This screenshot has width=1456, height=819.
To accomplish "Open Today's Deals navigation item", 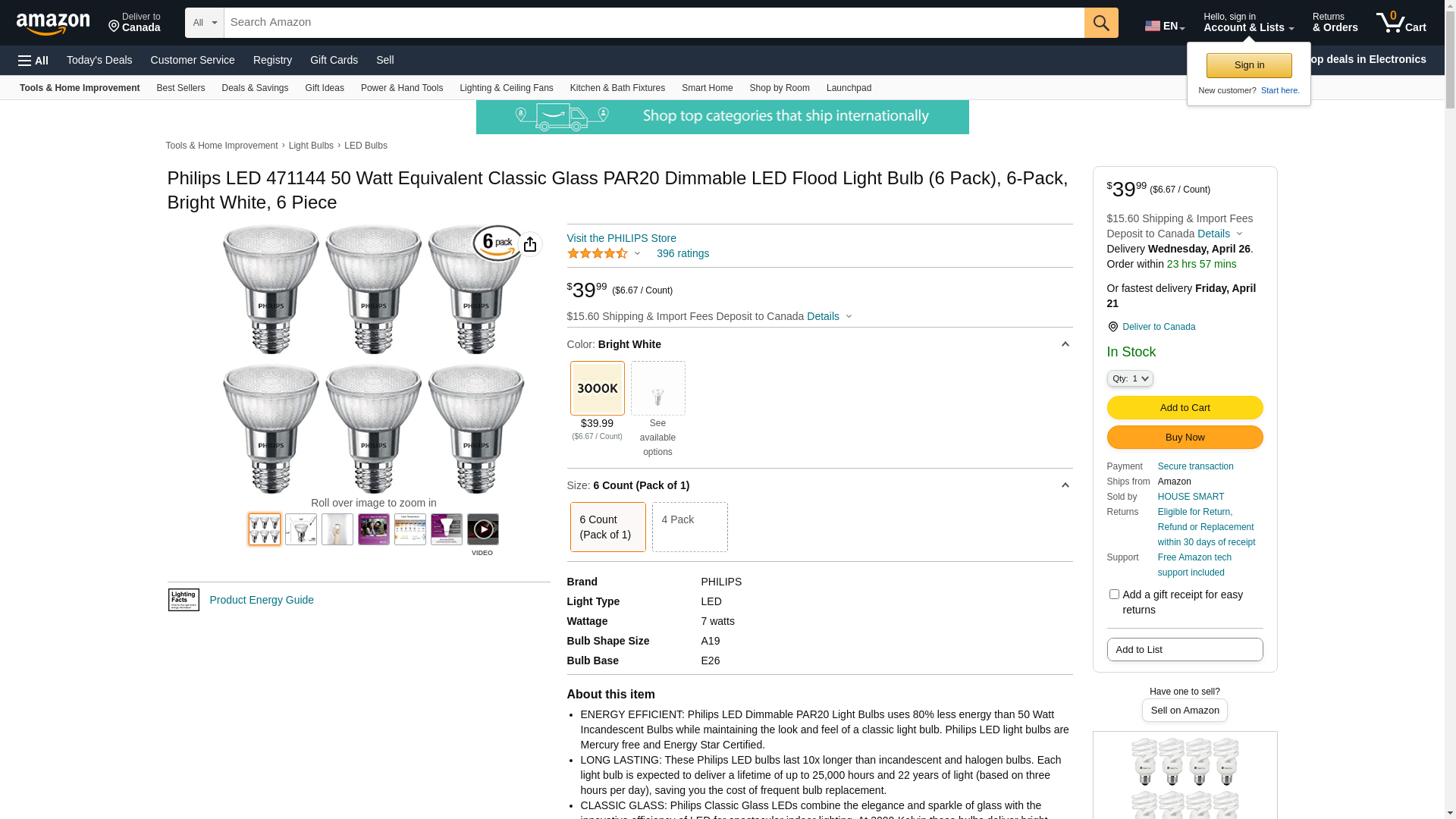I will click(x=99, y=60).
